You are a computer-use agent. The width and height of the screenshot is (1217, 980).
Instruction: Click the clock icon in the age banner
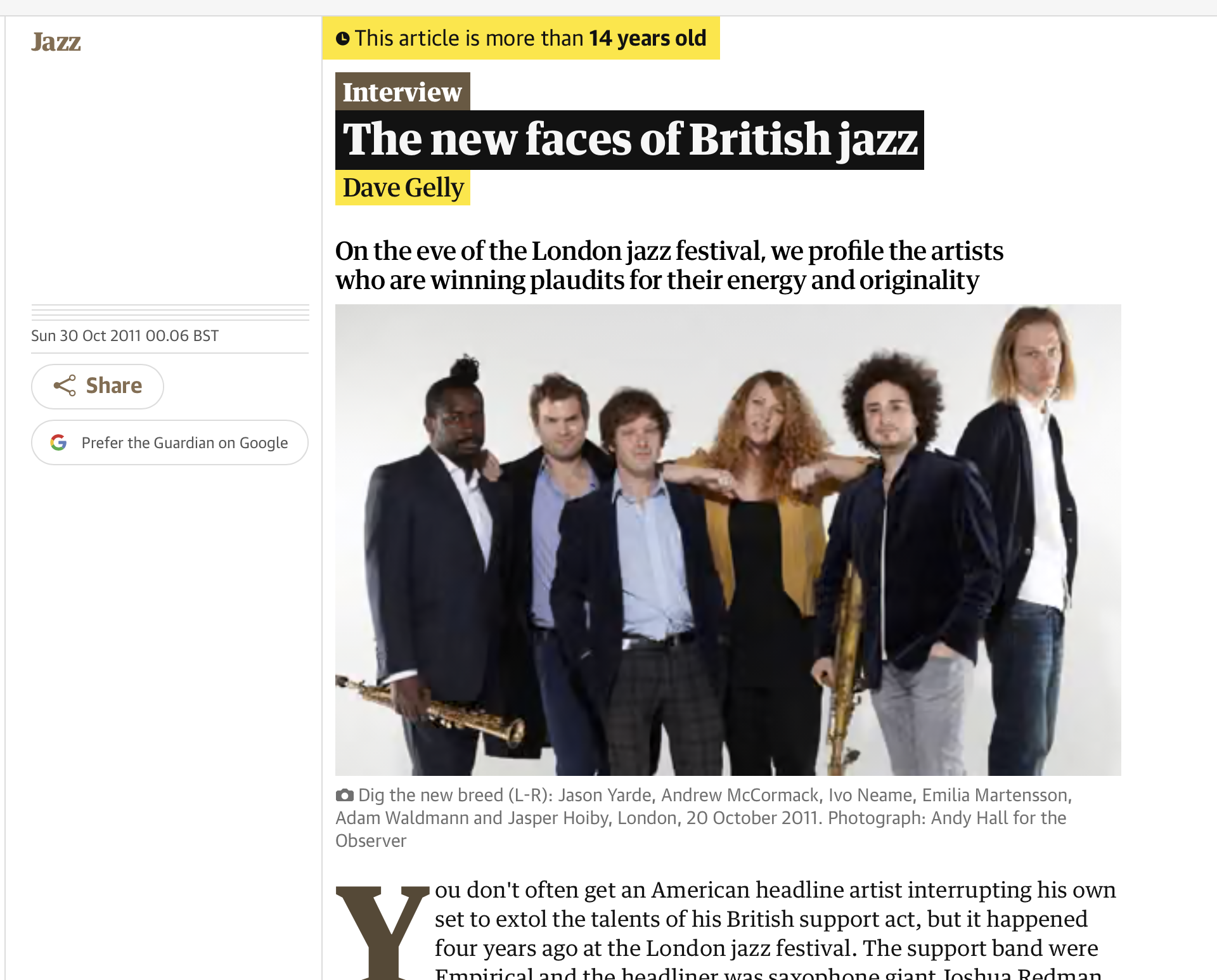click(343, 39)
